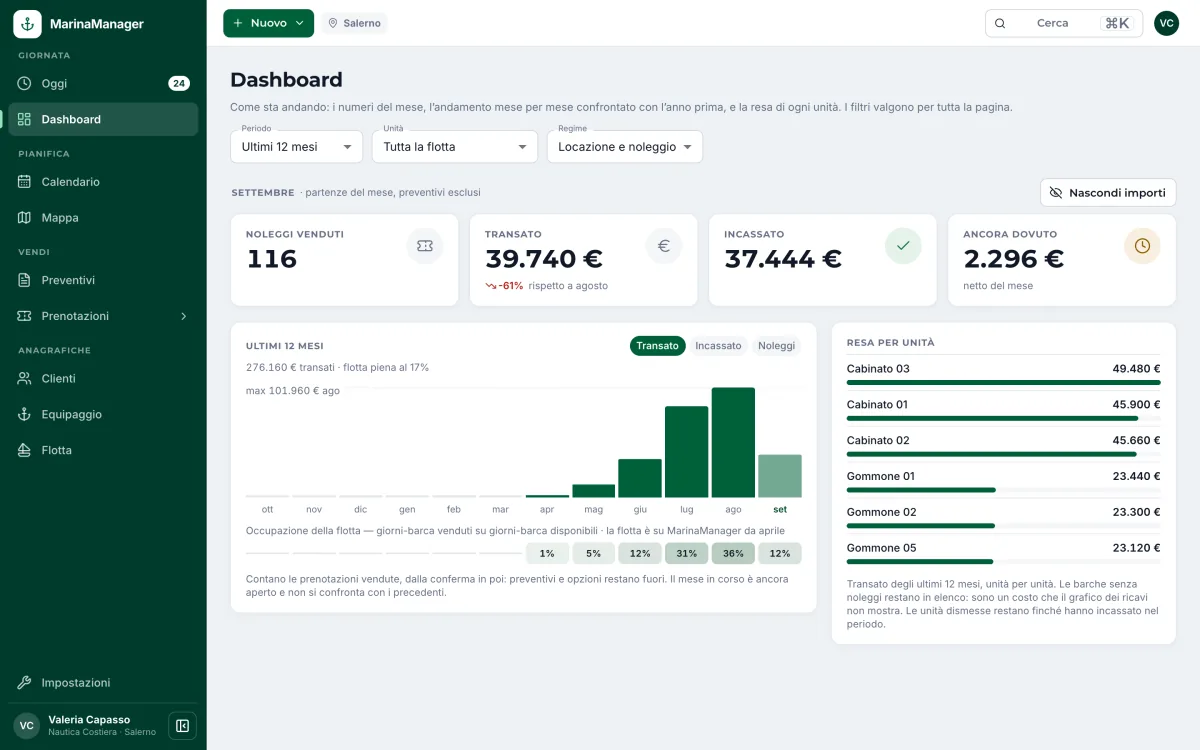
Task: Click the VC avatar beside Valeria Capasso
Action: click(x=27, y=726)
